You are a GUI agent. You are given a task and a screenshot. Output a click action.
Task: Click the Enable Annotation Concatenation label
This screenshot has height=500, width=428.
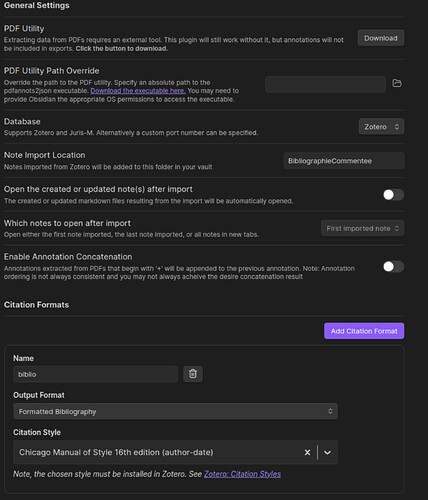click(68, 257)
